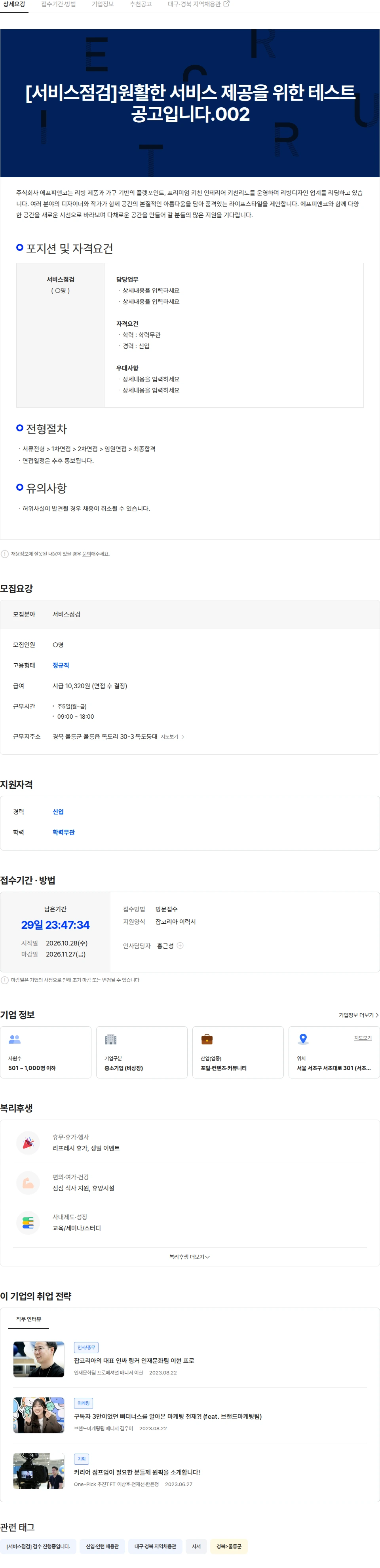Open 기업정보 더보기 link
This screenshot has height=1568, width=380.
point(359,1015)
